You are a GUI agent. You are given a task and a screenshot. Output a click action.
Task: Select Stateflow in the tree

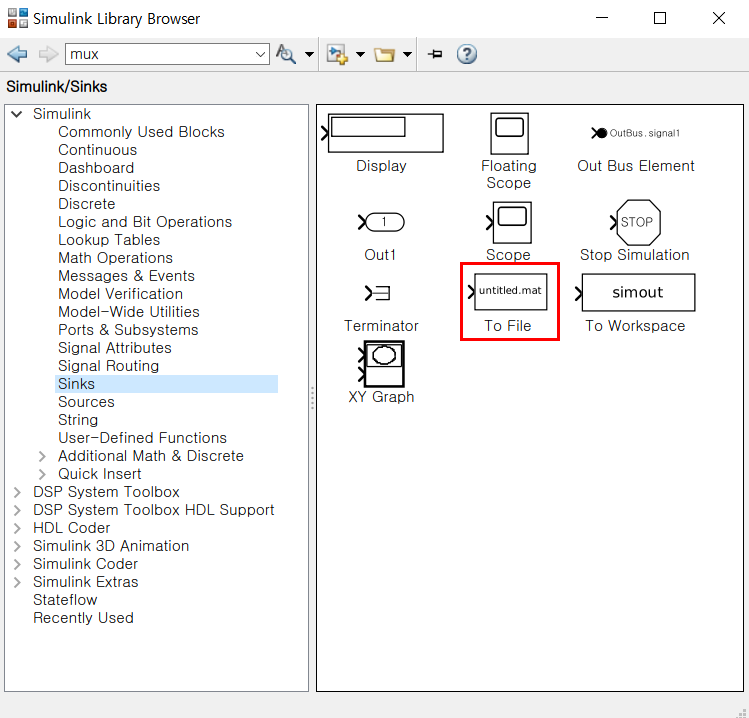(x=65, y=600)
